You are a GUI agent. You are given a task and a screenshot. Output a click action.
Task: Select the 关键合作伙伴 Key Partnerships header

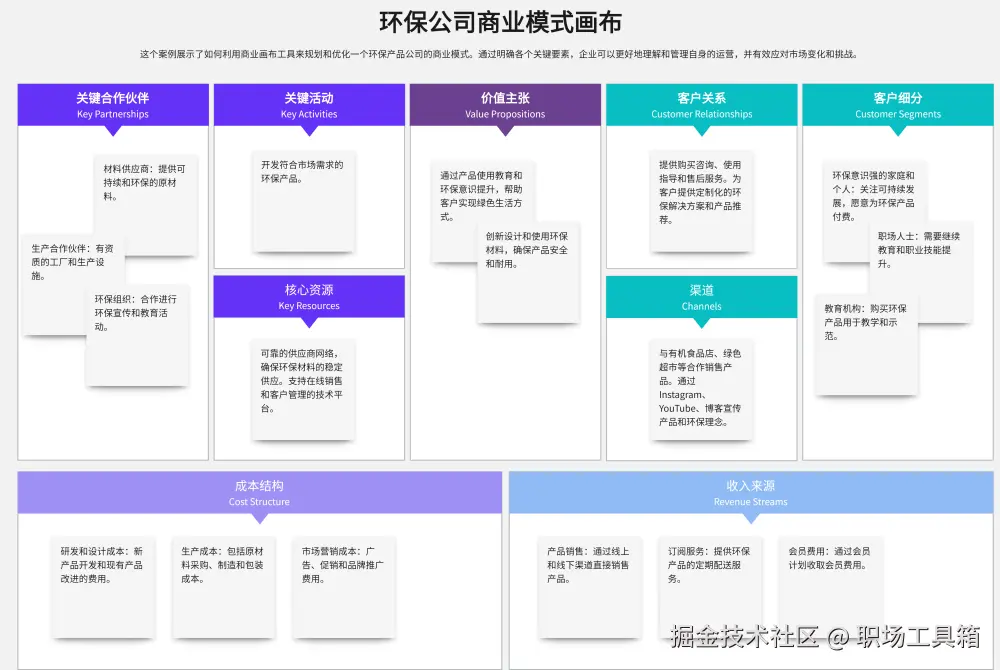click(x=112, y=103)
